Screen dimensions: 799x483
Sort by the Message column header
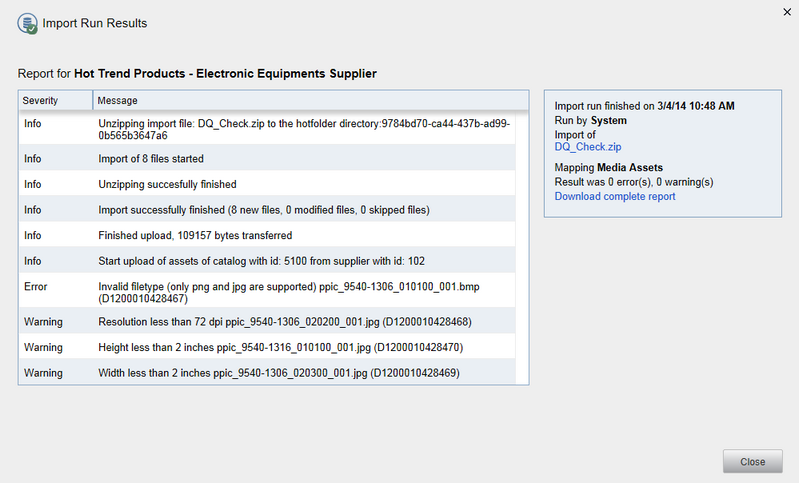coord(311,100)
